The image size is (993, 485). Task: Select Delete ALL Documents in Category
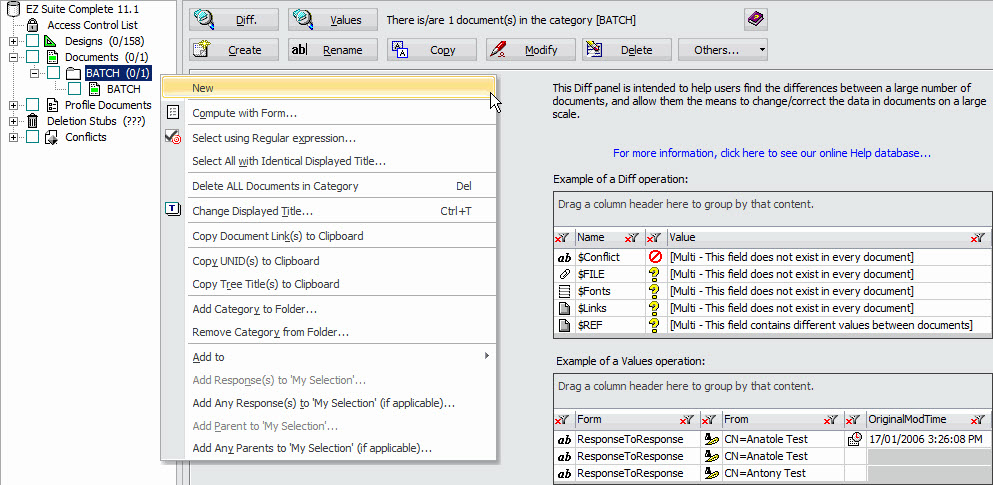pos(274,186)
